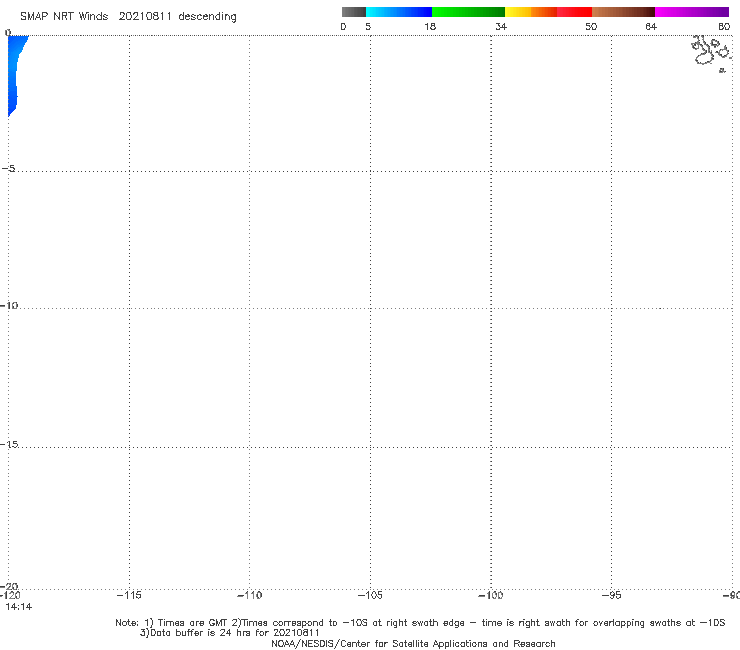Click the NOAA/NESDIS credit line

413,643
